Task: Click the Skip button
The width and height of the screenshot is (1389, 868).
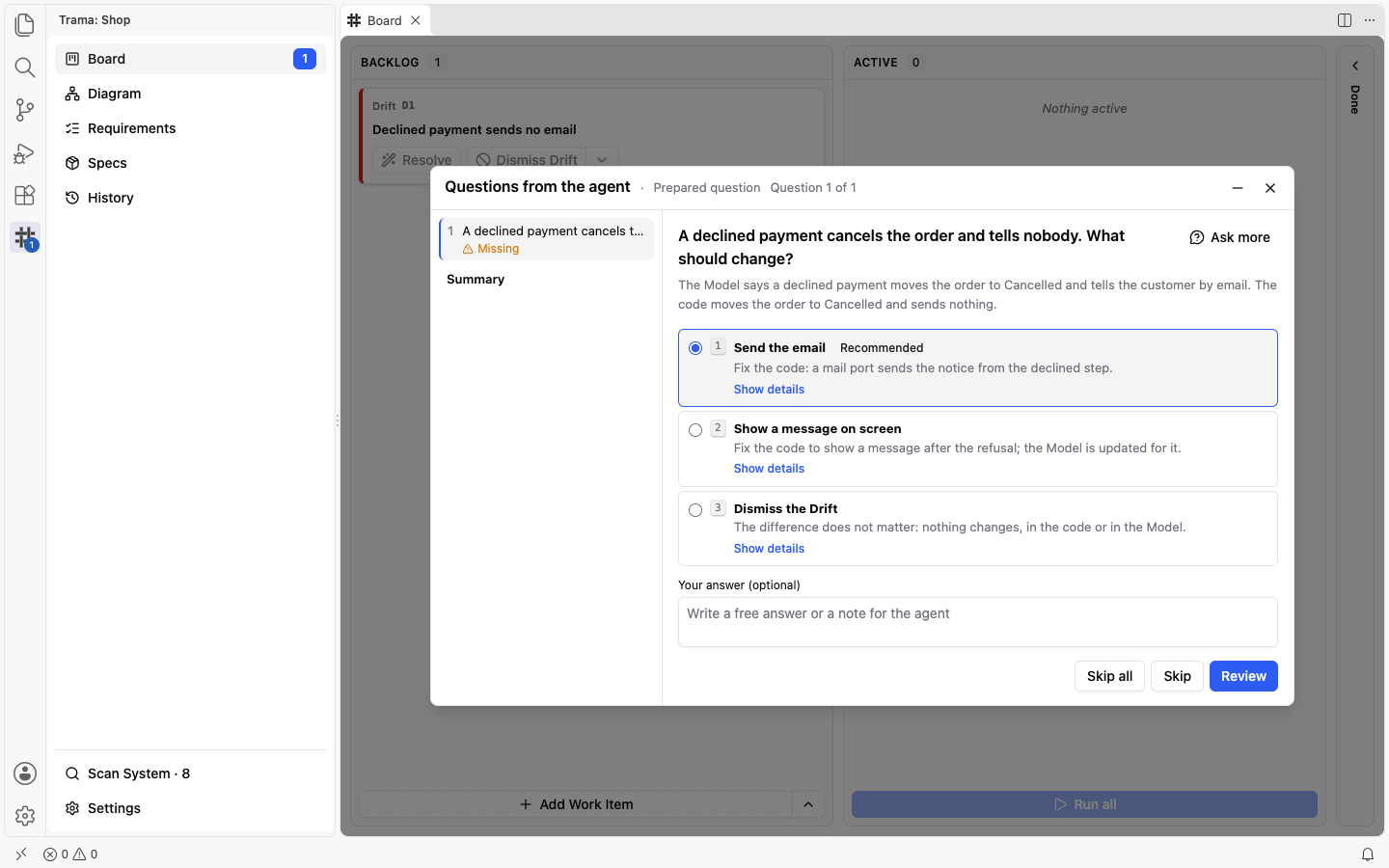Action: tap(1177, 676)
